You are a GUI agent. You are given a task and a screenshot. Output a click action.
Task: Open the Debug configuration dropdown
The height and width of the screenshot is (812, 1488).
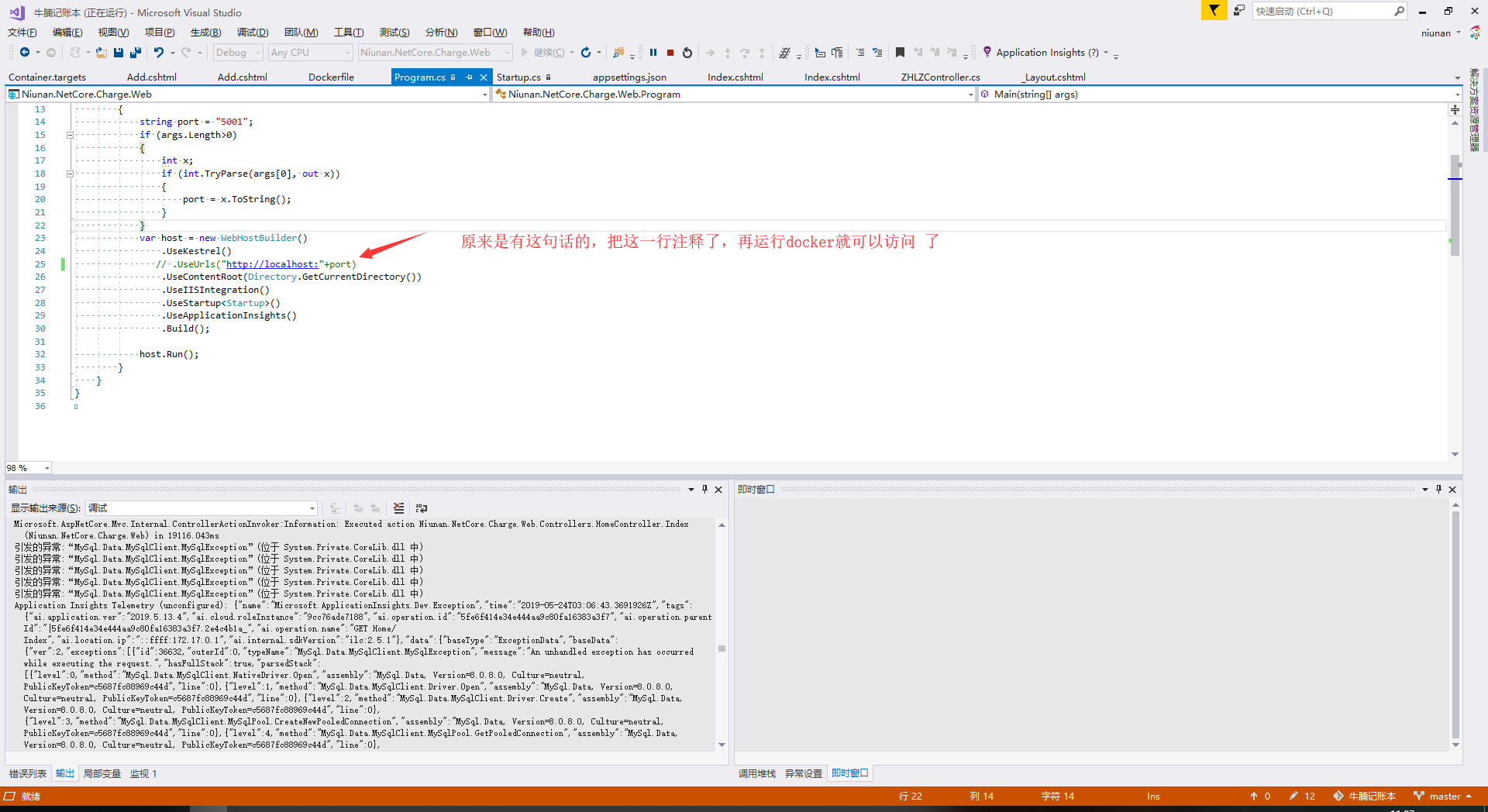pyautogui.click(x=238, y=53)
